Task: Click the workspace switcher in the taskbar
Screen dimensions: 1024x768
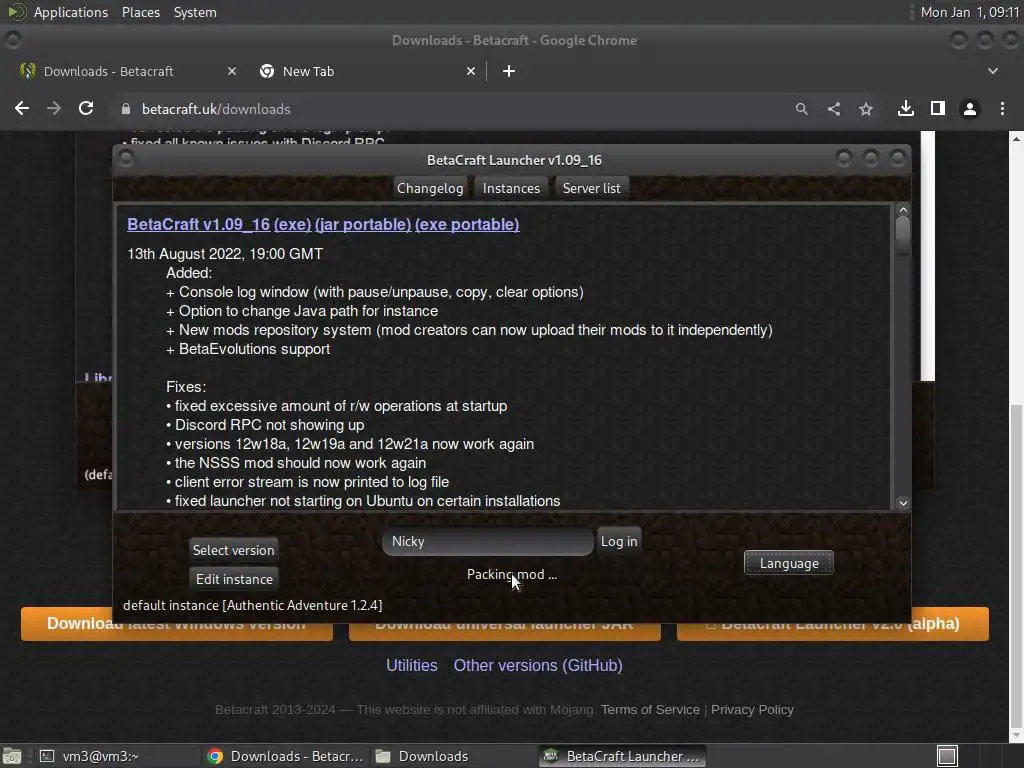Action: [947, 756]
